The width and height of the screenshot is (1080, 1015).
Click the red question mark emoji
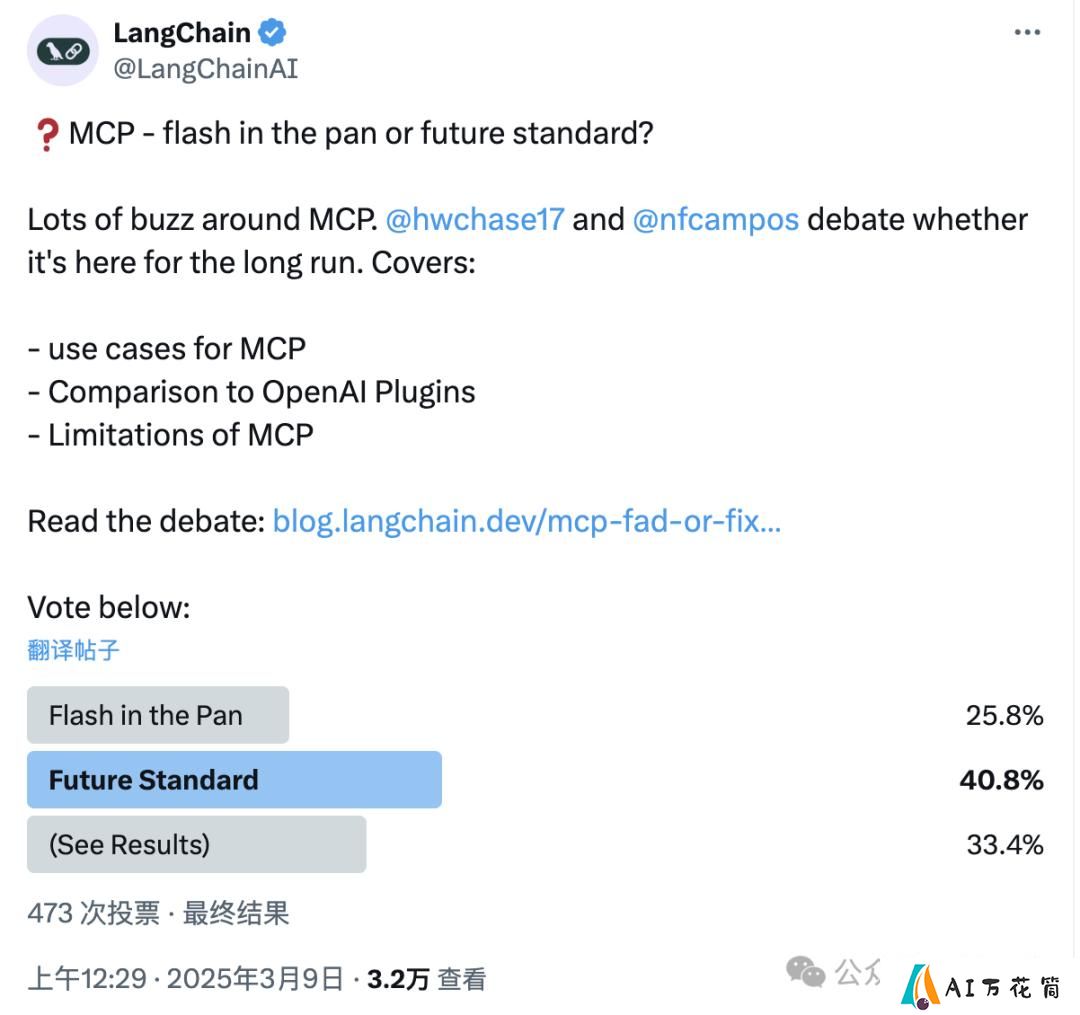[x=47, y=135]
